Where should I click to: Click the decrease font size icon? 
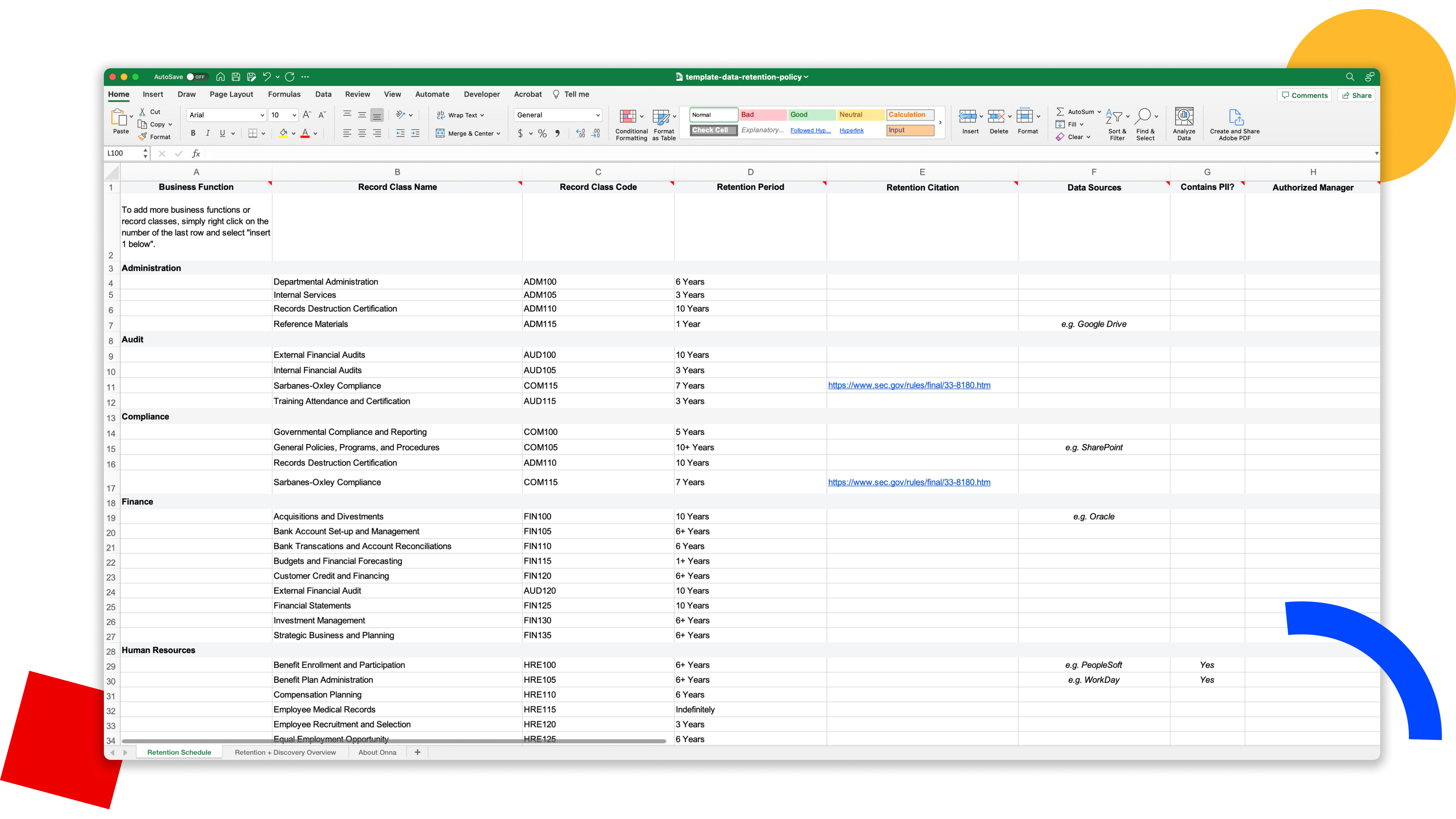pyautogui.click(x=322, y=115)
